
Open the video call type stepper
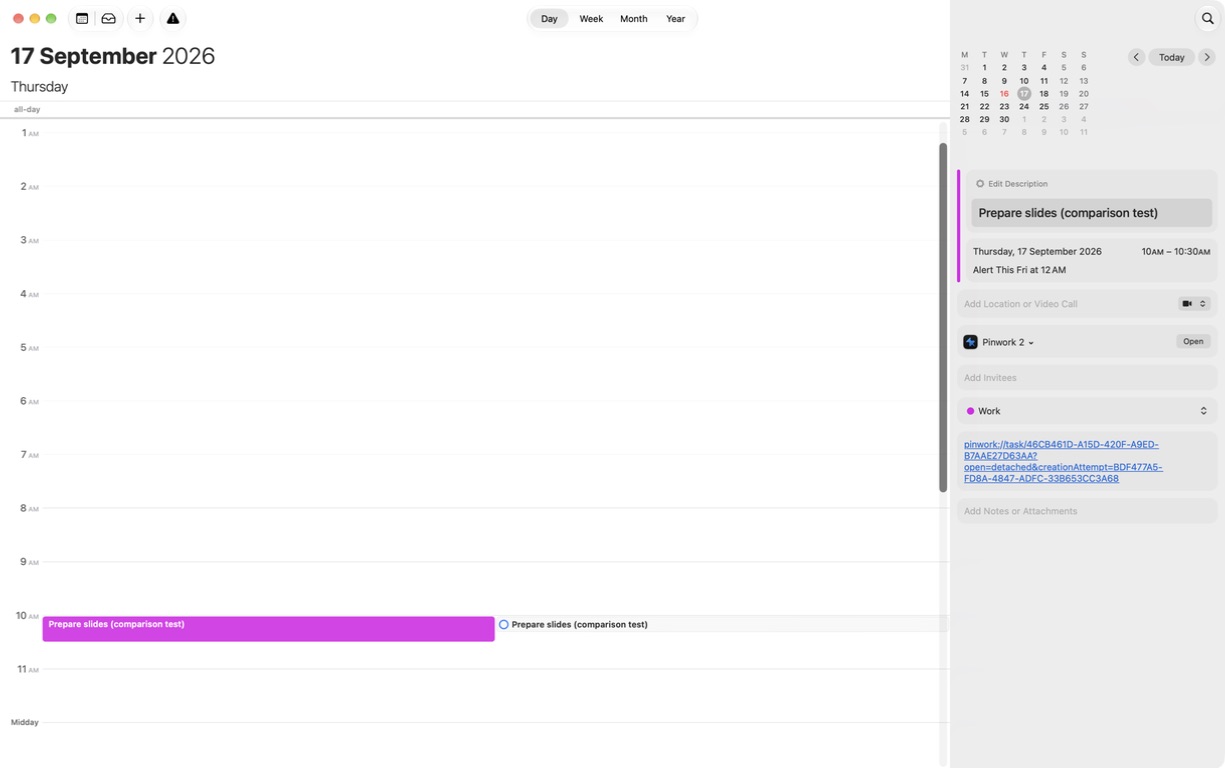[x=1203, y=304]
